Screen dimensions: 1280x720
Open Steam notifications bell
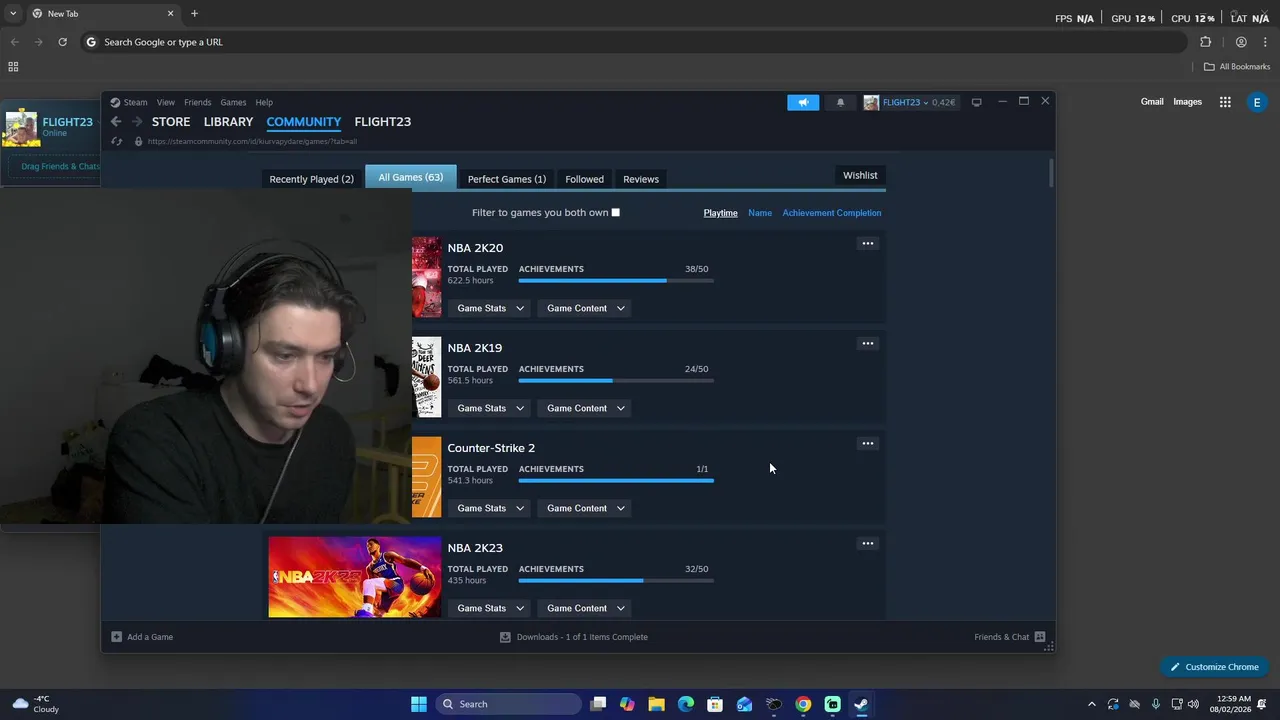840,102
